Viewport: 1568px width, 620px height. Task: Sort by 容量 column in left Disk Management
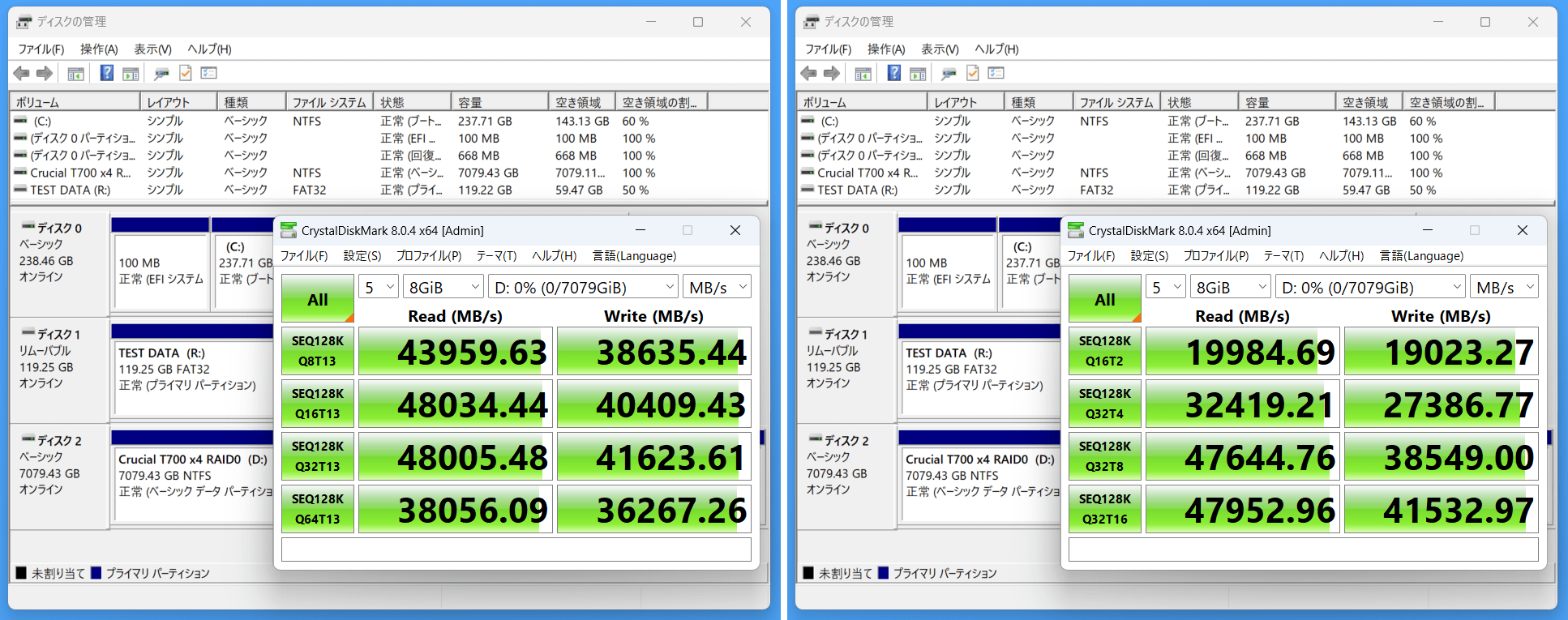pos(499,102)
